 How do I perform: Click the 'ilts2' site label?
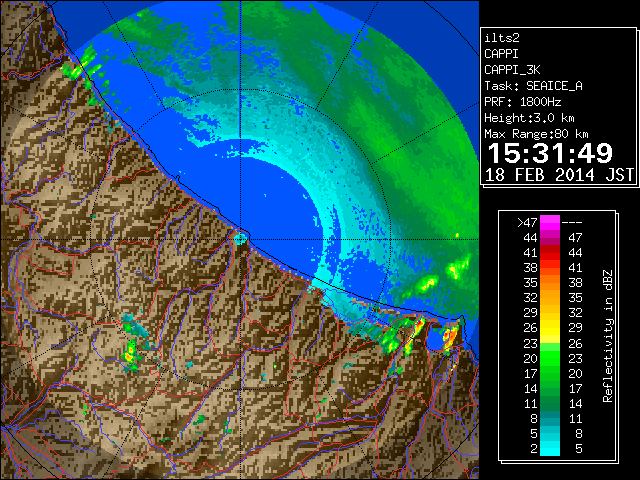[x=502, y=38]
